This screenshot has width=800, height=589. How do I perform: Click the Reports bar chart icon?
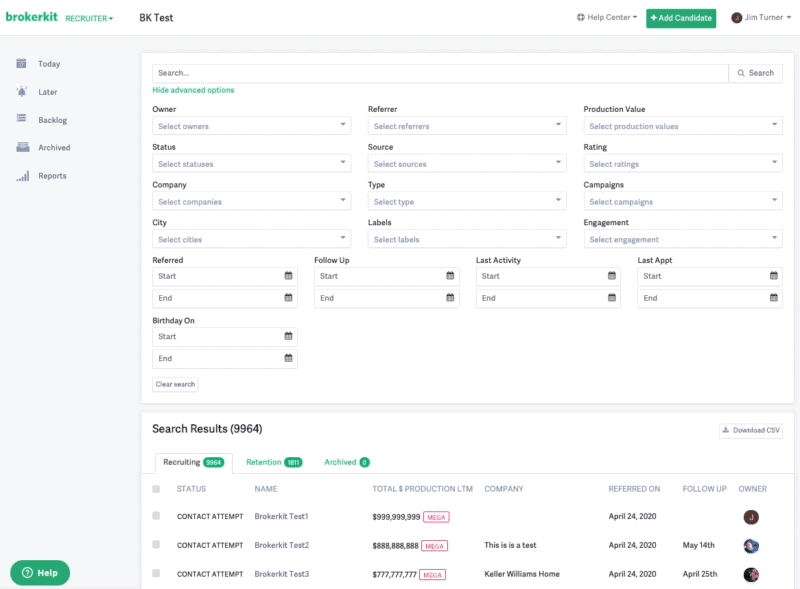(x=22, y=176)
